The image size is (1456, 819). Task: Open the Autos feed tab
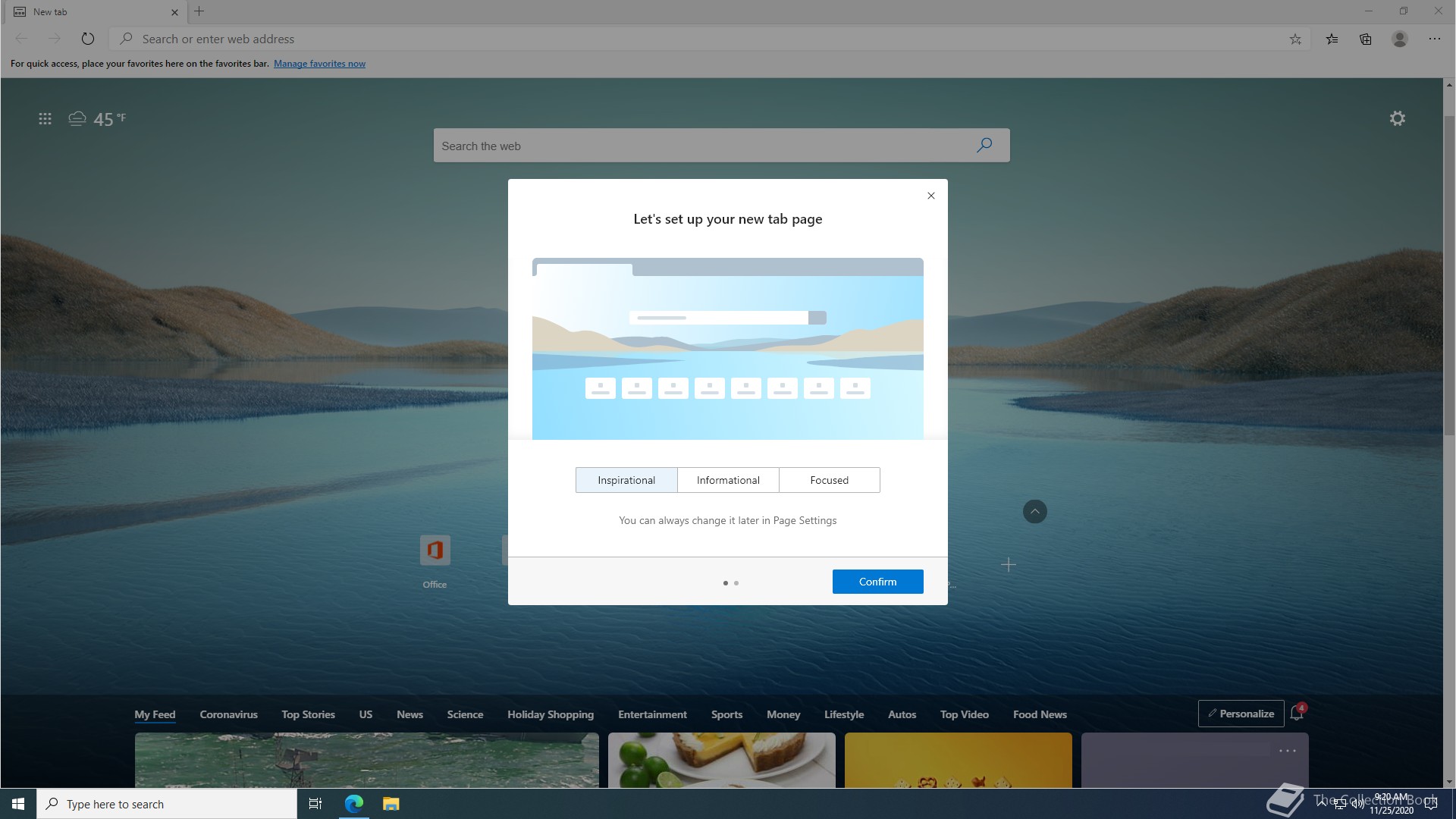pyautogui.click(x=902, y=714)
